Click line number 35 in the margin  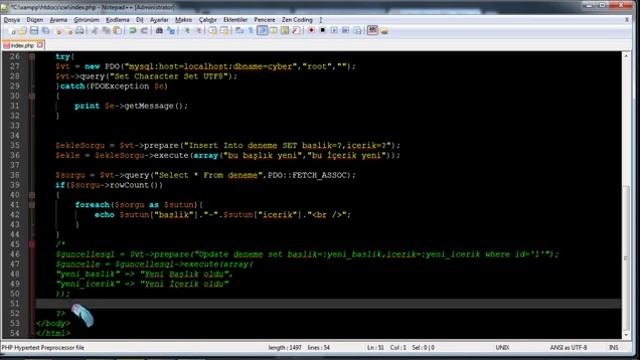pos(15,145)
